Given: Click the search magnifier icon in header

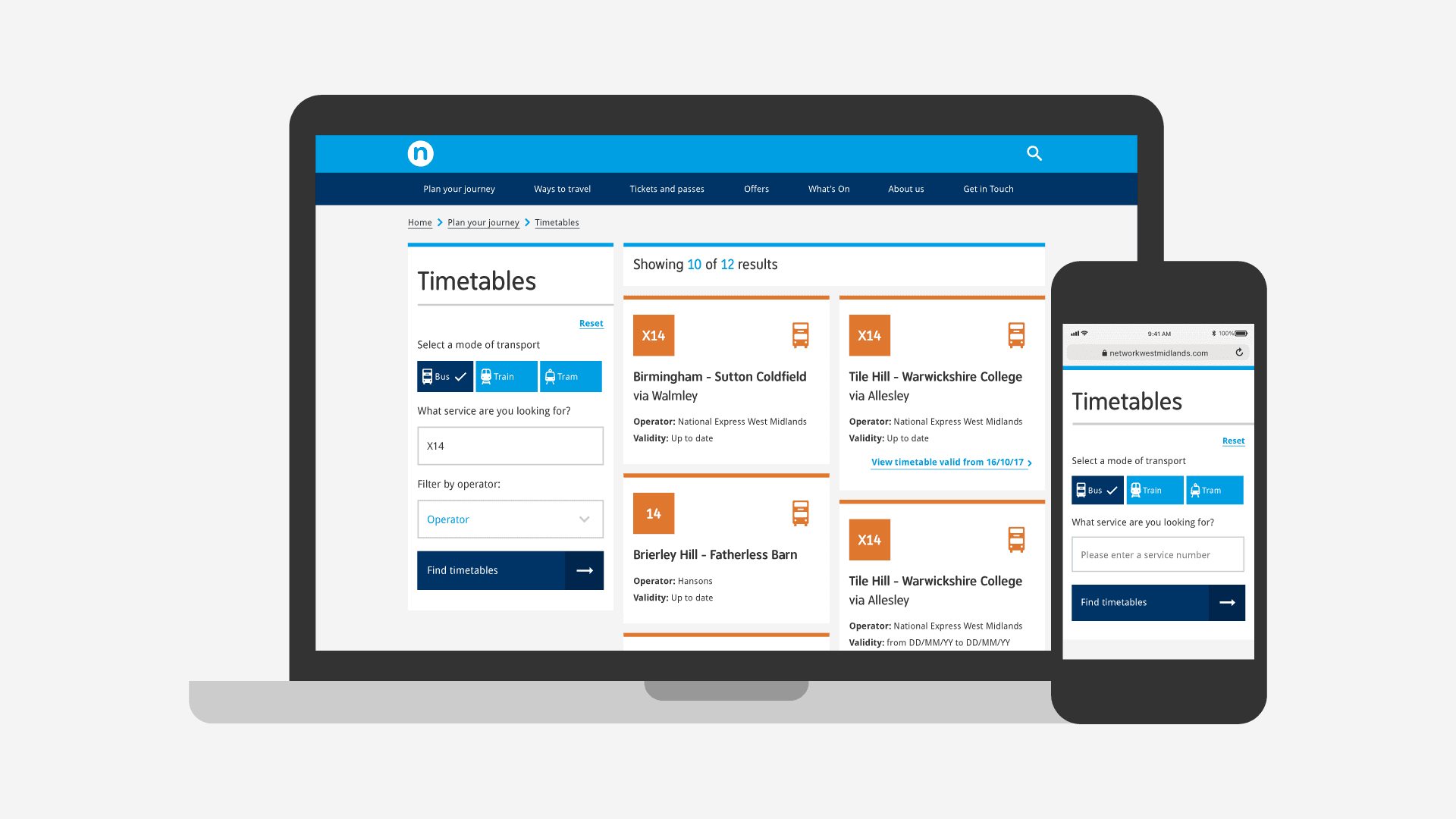Looking at the screenshot, I should [1035, 153].
